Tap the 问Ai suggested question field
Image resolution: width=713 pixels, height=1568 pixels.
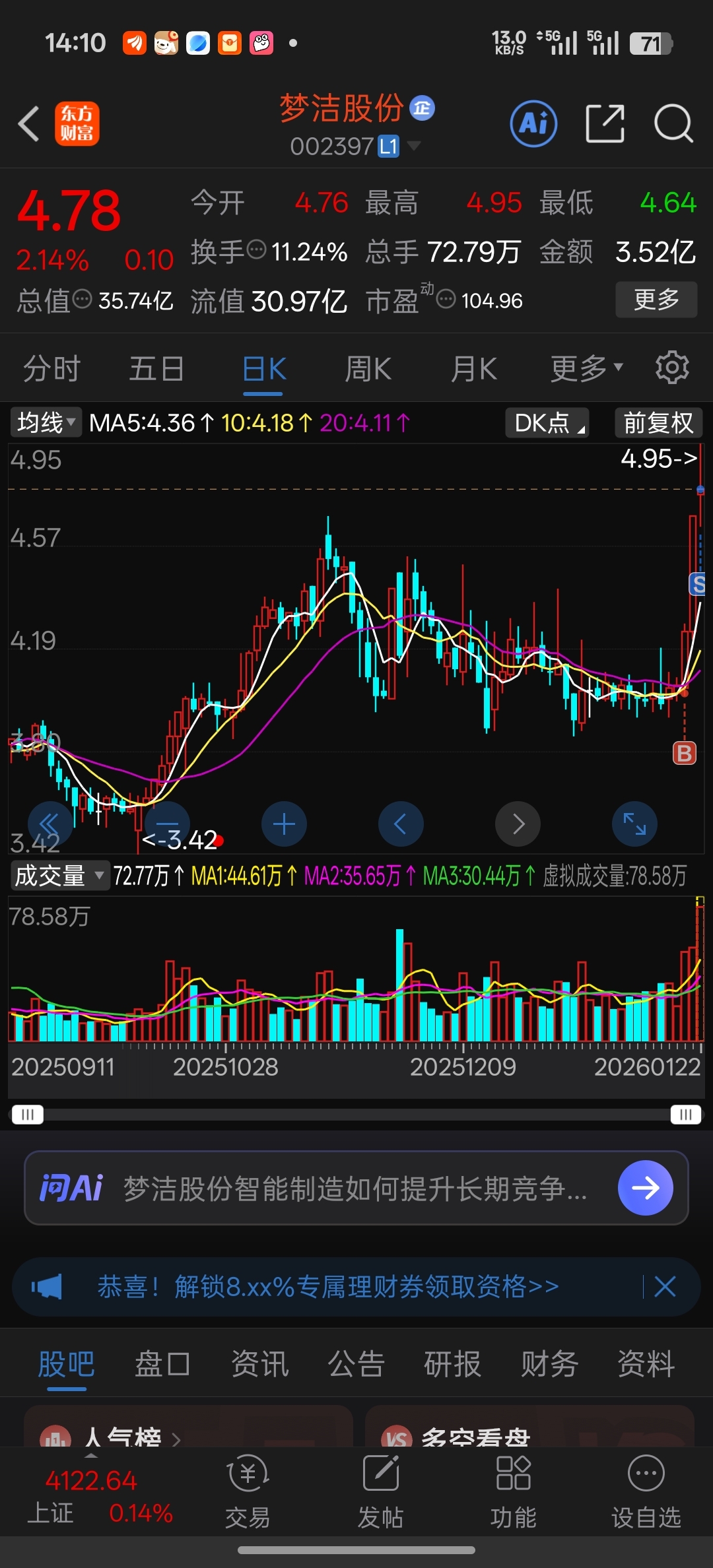click(x=355, y=1189)
